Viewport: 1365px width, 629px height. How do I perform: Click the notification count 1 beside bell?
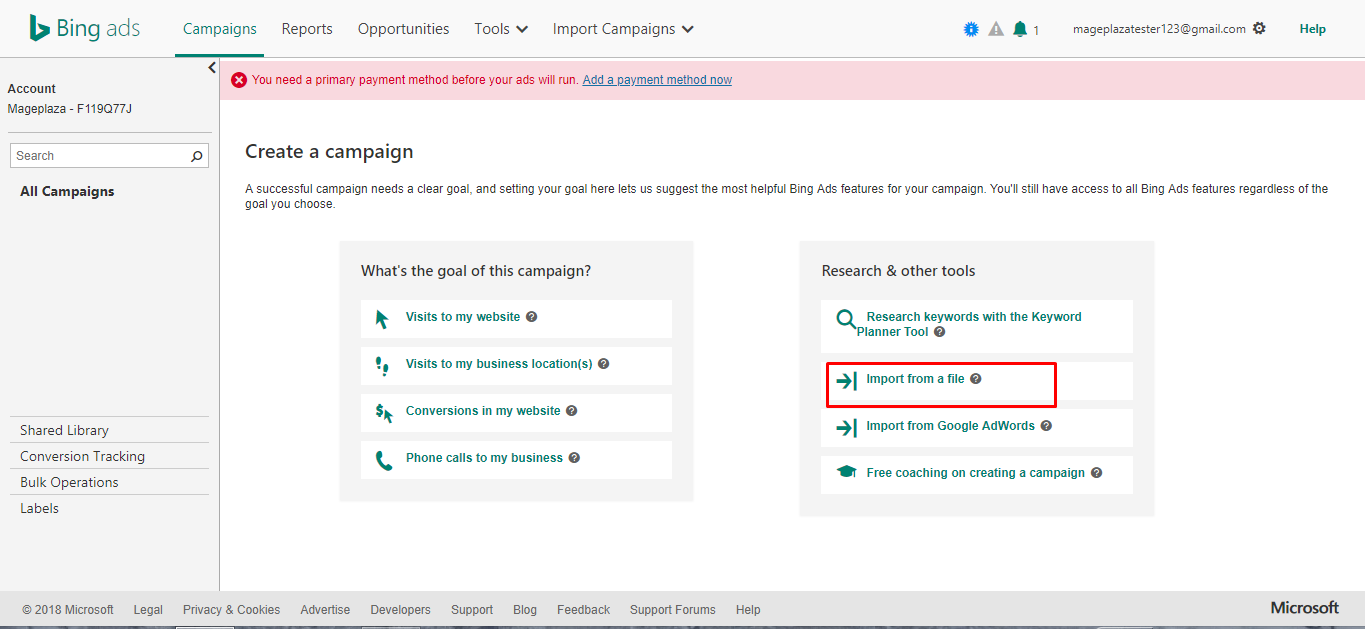(1036, 31)
